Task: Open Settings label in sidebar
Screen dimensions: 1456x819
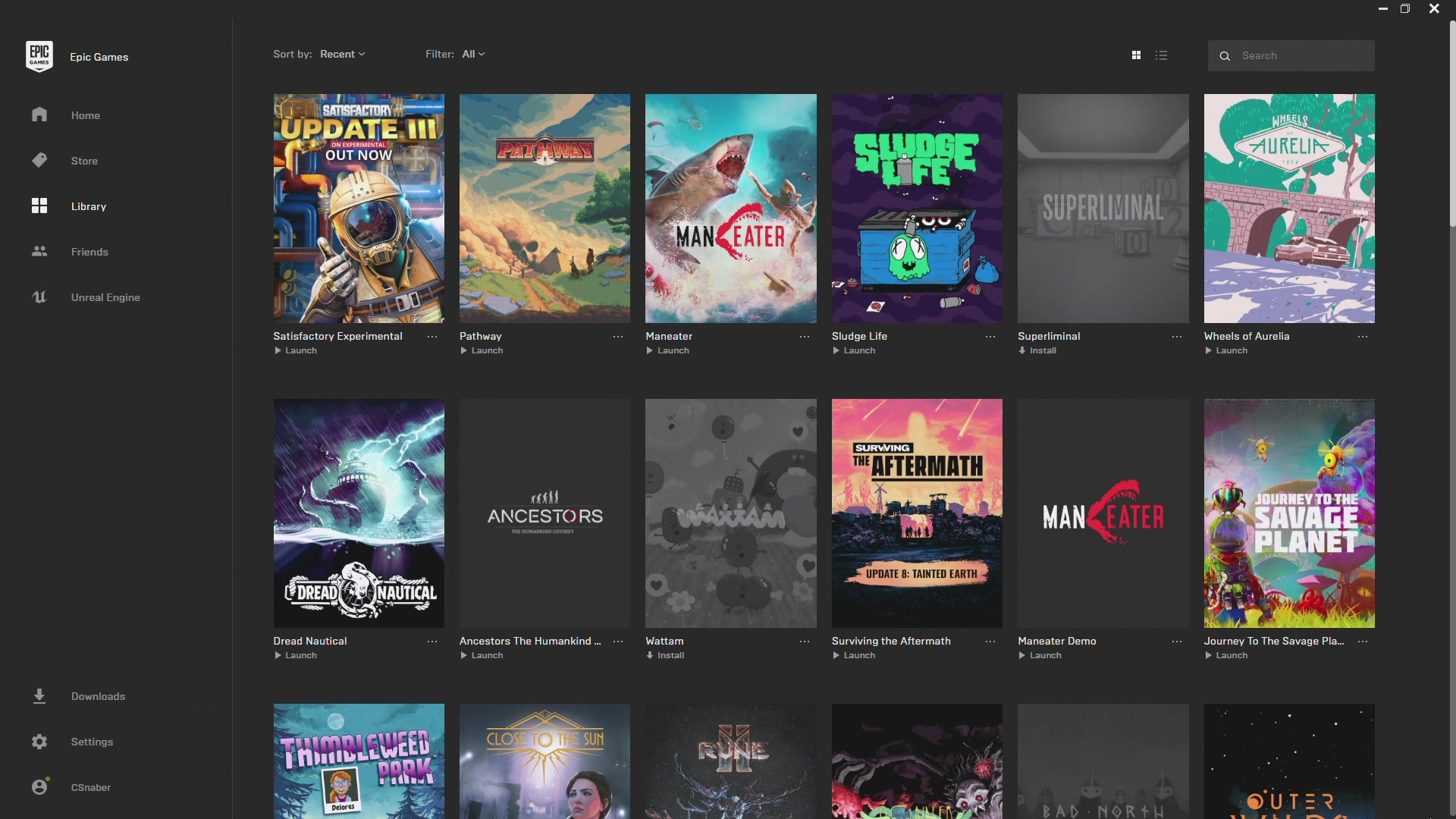Action: coord(92,742)
